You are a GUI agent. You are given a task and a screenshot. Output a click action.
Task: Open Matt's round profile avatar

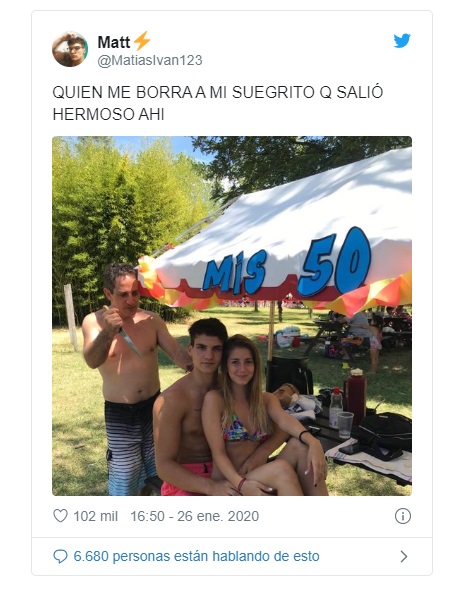click(70, 49)
